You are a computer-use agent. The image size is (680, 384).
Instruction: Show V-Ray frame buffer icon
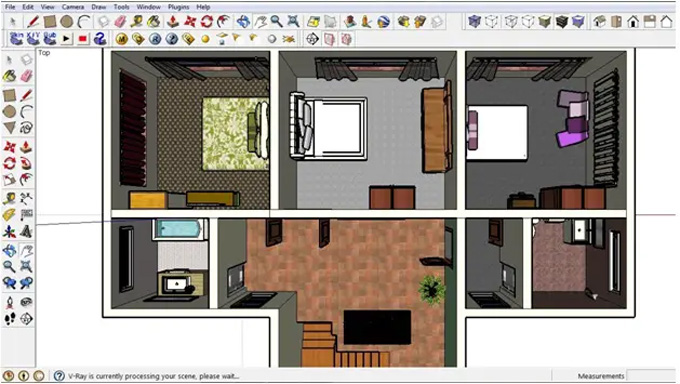tap(188, 39)
